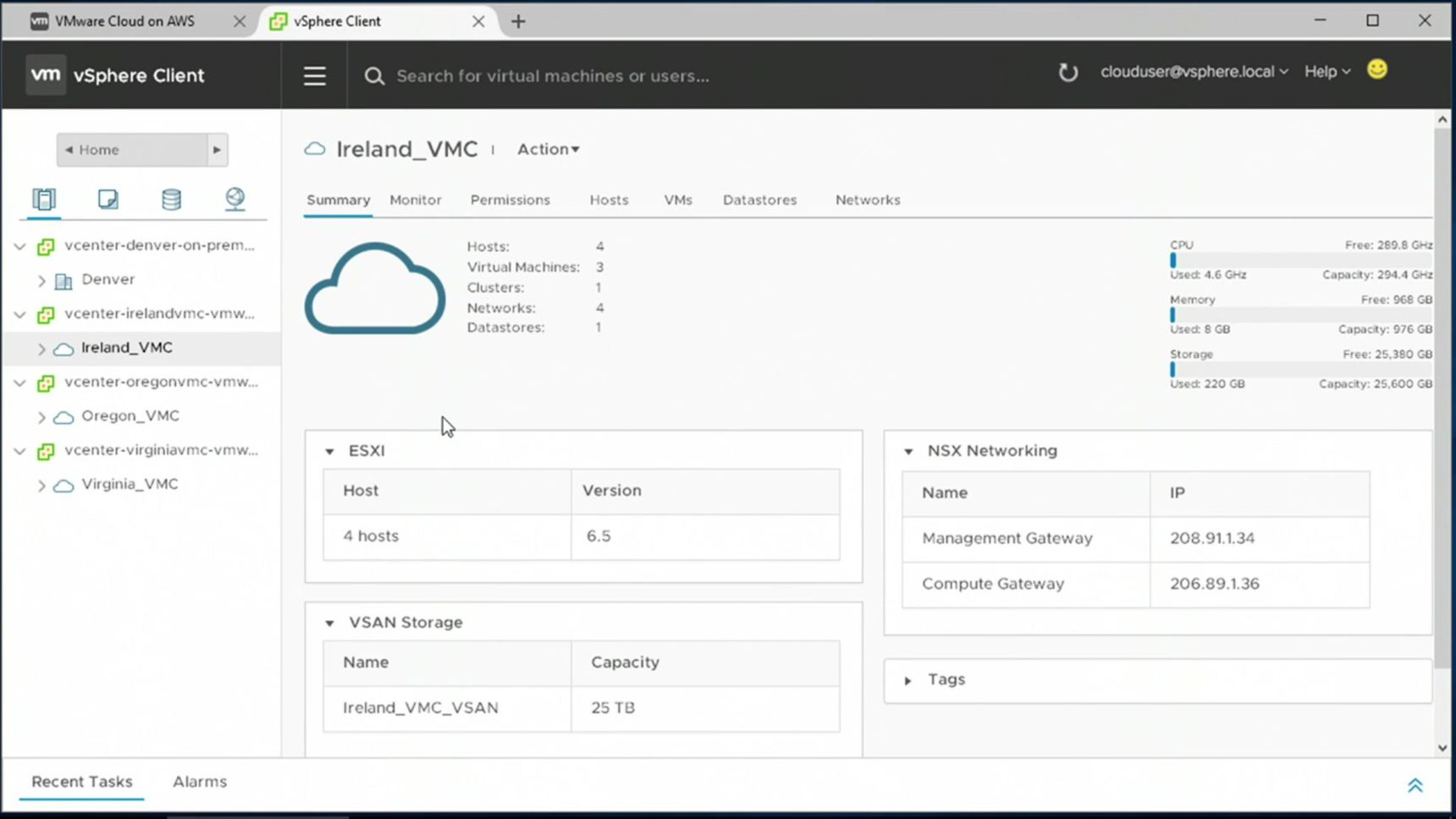Screen dimensions: 1456x819
Task: Select vcenter-oregonvmc-vmw server entry
Action: 161,382
